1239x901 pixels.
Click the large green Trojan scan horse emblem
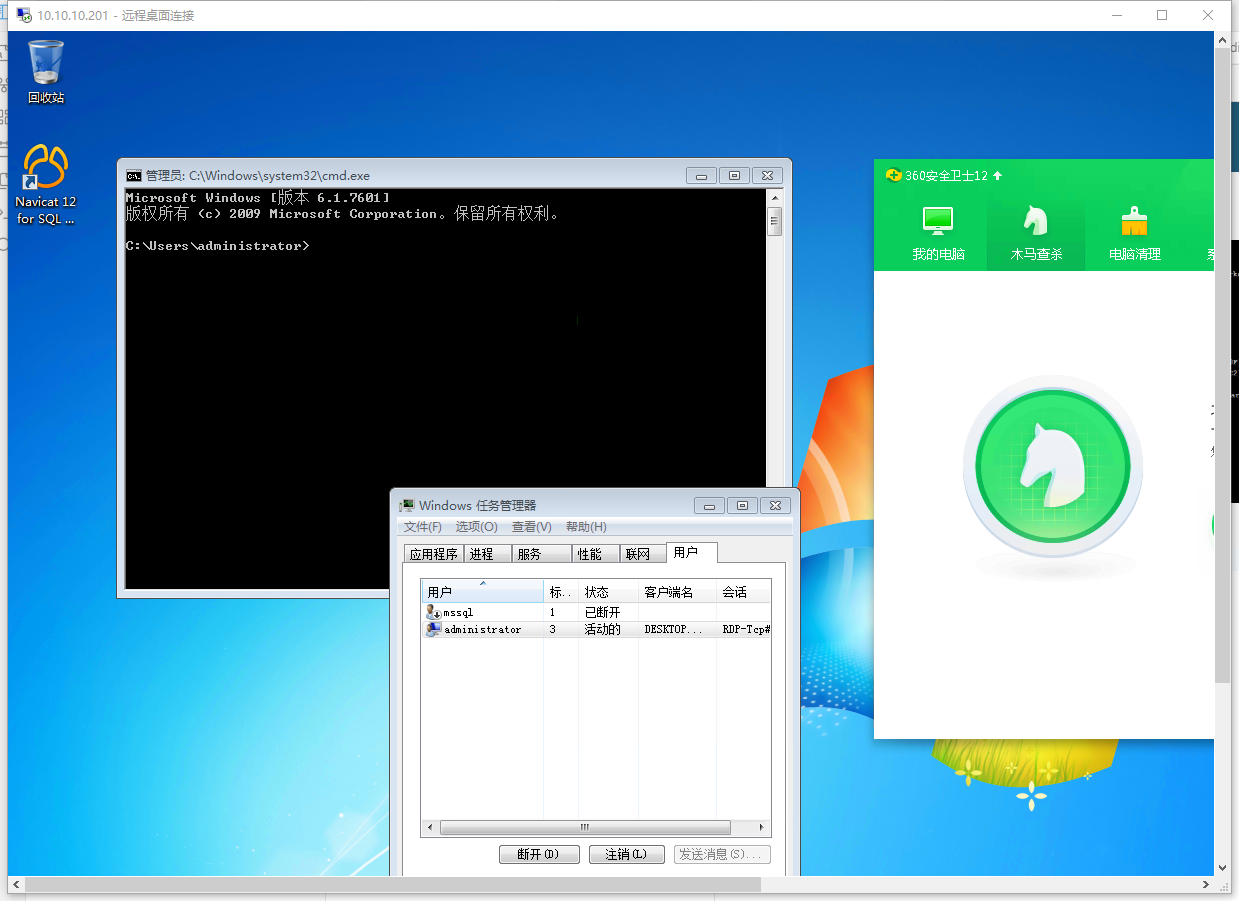click(x=1052, y=465)
